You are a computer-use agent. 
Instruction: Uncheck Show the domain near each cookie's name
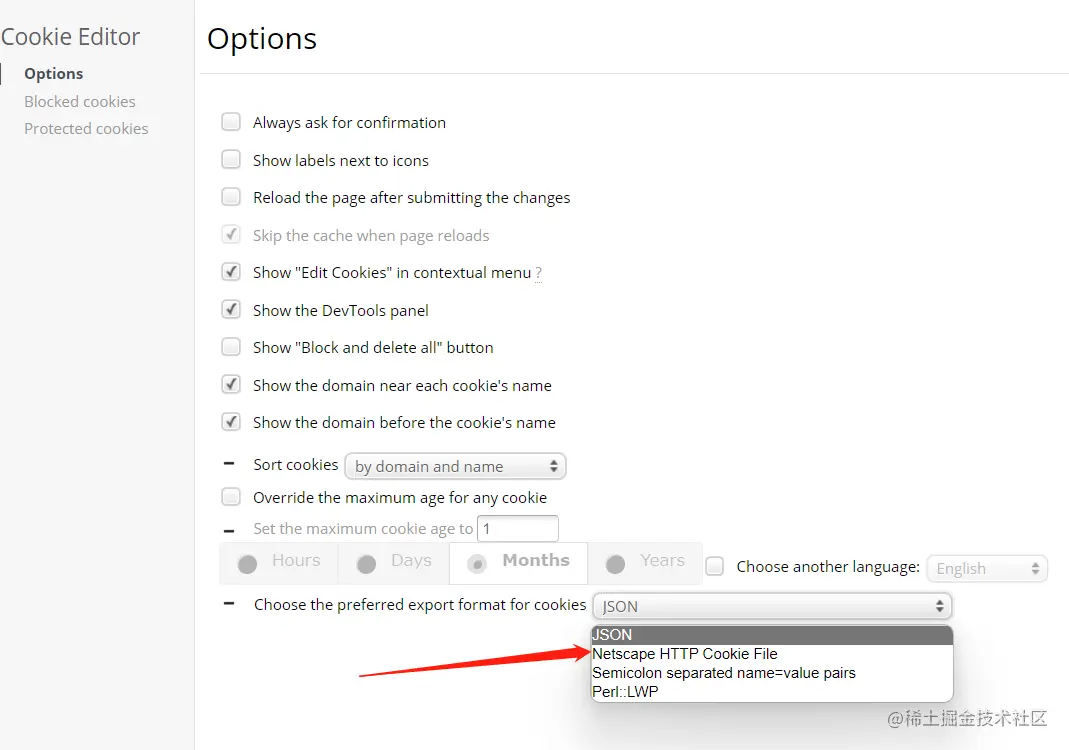point(231,385)
